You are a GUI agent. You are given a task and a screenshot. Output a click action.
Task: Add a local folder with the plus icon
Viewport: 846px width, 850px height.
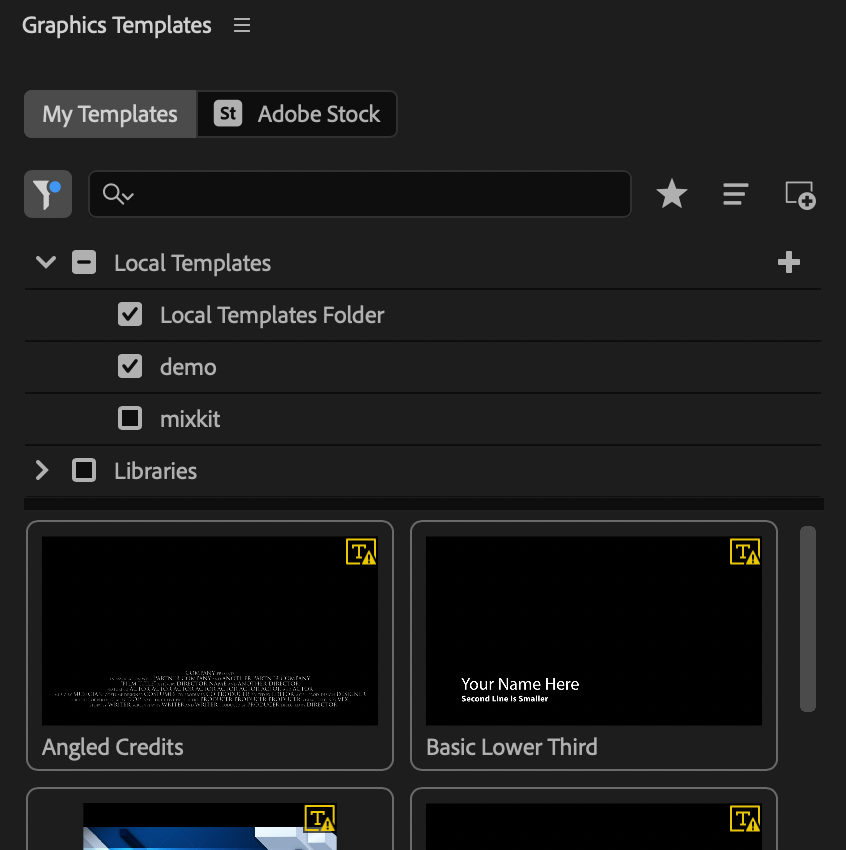(789, 263)
